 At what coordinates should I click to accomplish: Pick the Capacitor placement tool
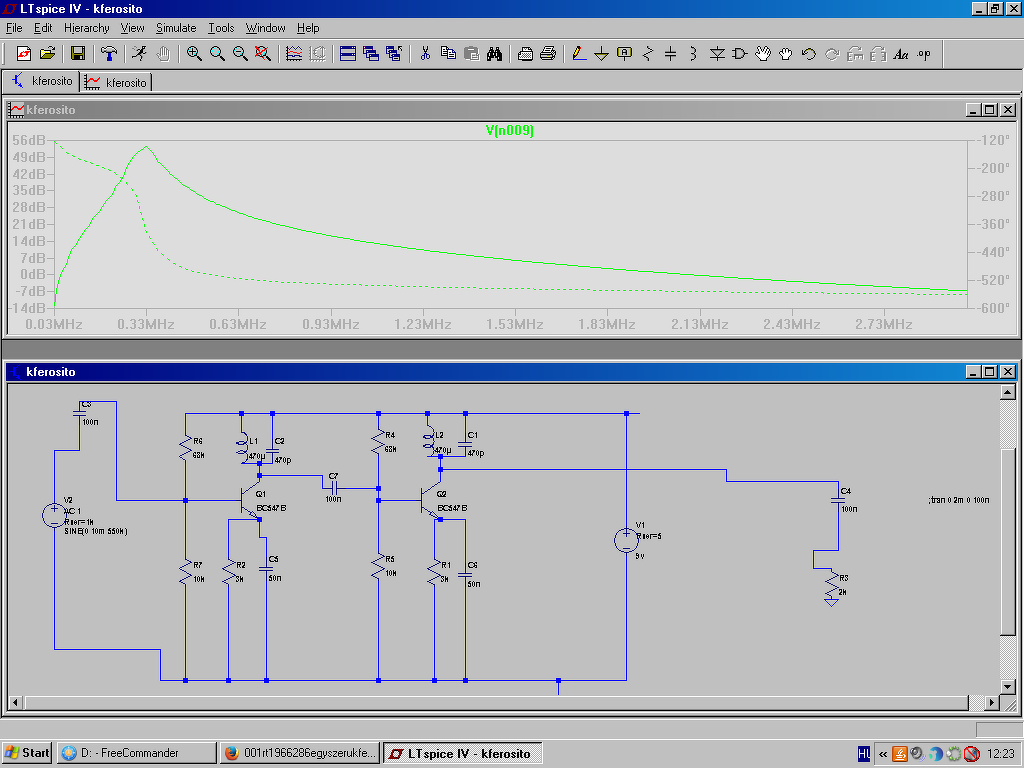tap(671, 54)
